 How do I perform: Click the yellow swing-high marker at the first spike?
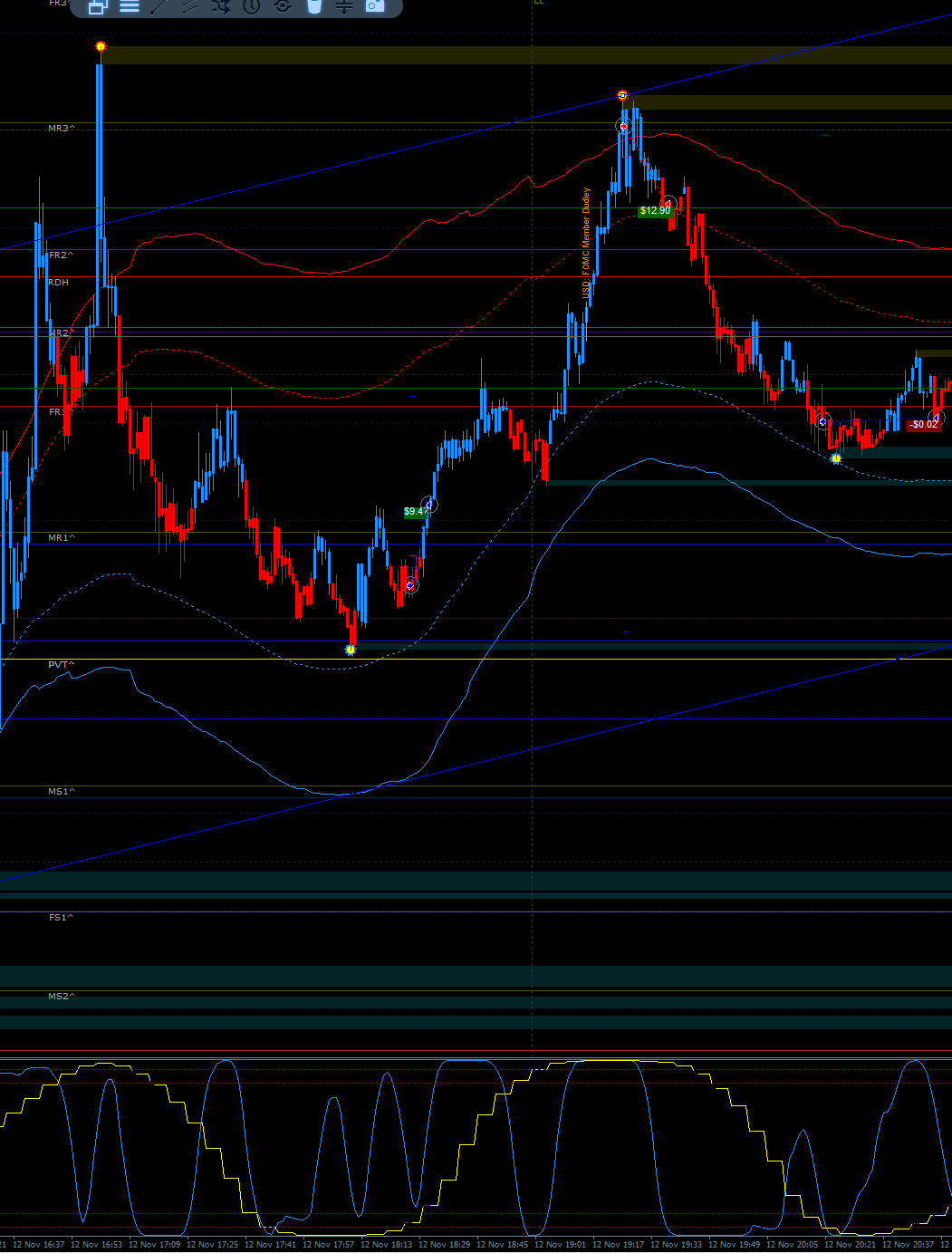tap(101, 46)
